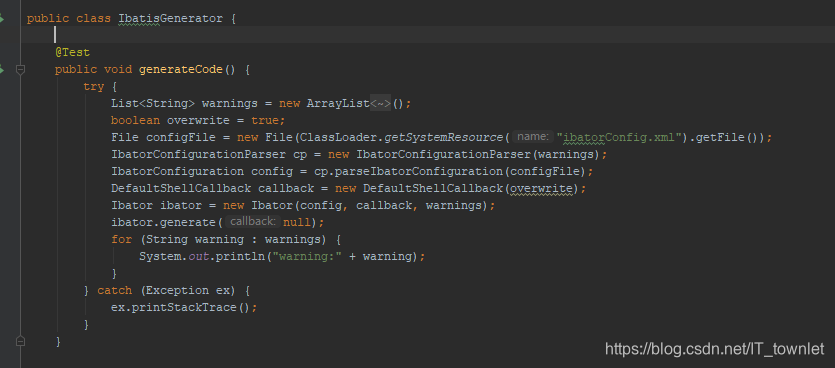Click the println method call

click(x=240, y=256)
